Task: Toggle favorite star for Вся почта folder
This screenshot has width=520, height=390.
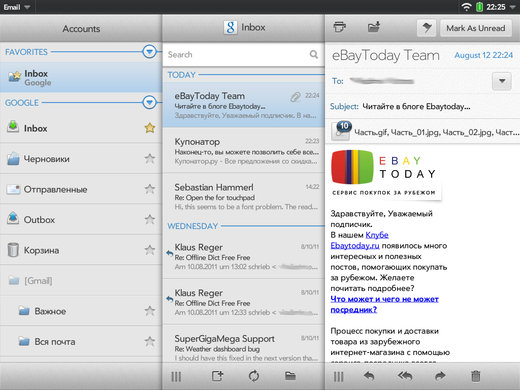Action: pyautogui.click(x=150, y=342)
